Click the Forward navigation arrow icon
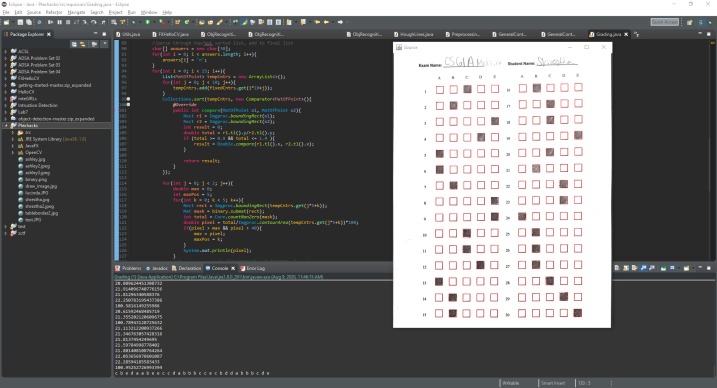The image size is (717, 388). click(x=340, y=22)
